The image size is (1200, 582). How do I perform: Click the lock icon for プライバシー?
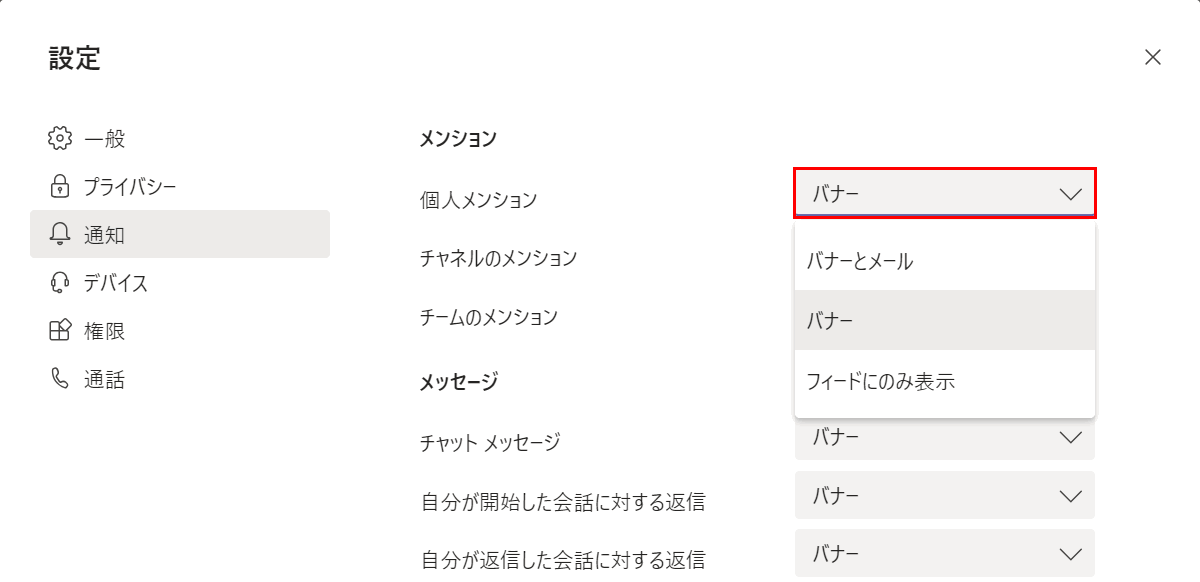point(60,186)
